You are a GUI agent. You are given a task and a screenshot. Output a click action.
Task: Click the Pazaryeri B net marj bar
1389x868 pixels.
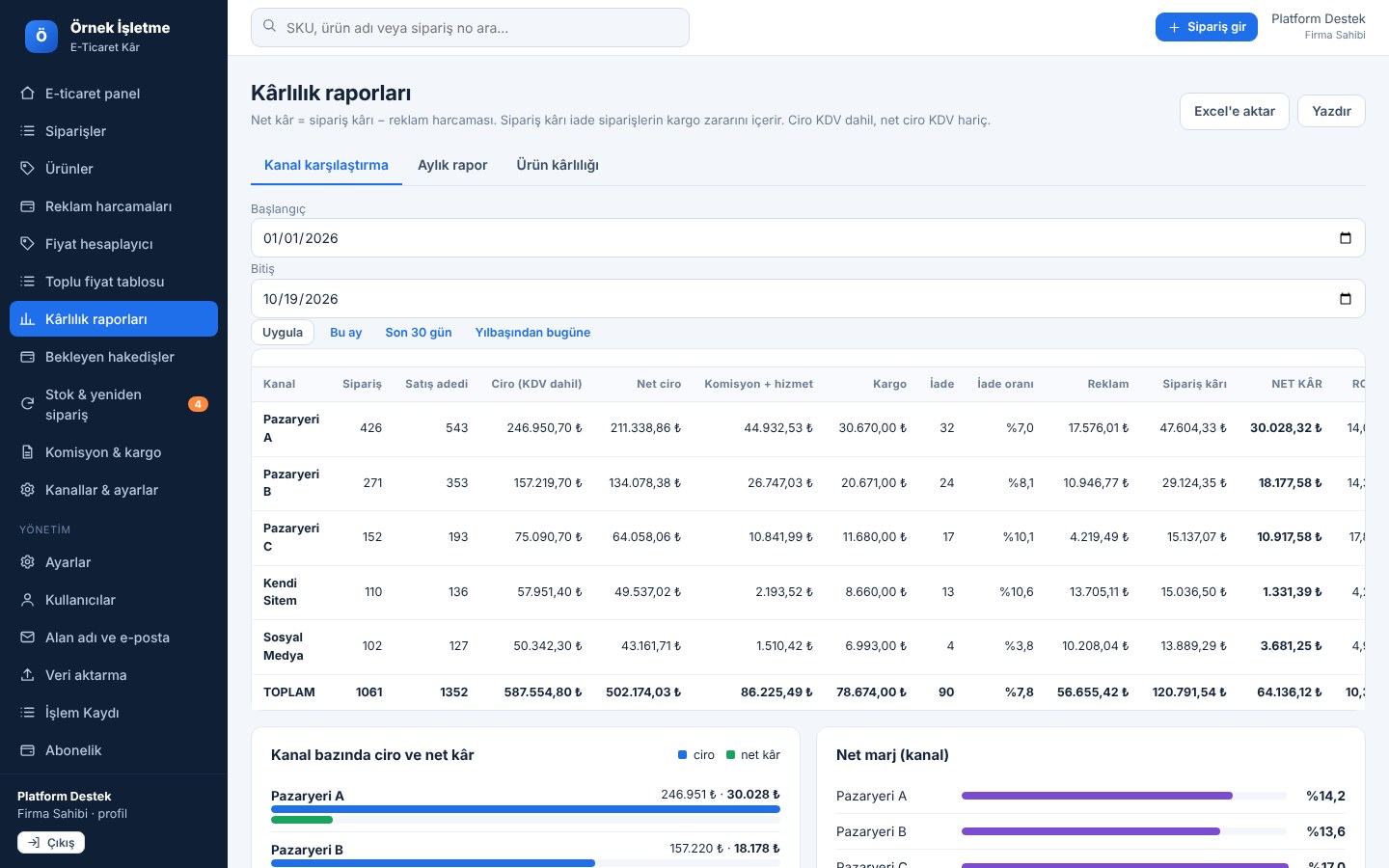tap(1124, 831)
